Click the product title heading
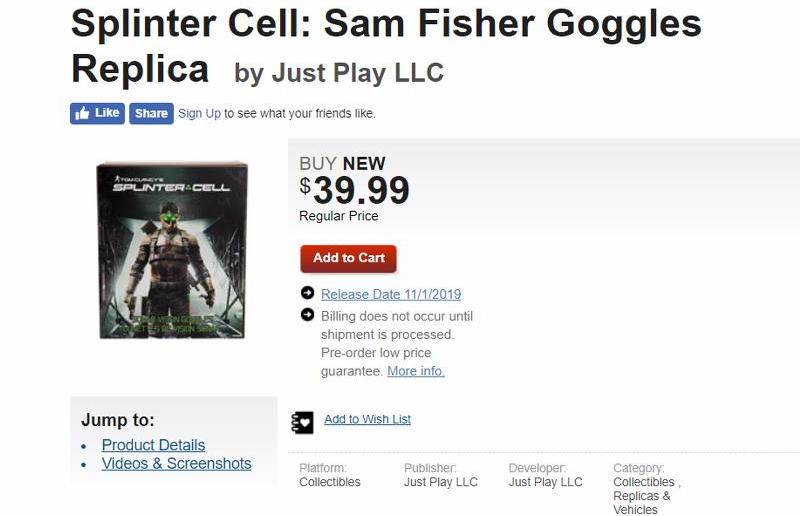Screen dimensions: 800x516 coord(386,45)
